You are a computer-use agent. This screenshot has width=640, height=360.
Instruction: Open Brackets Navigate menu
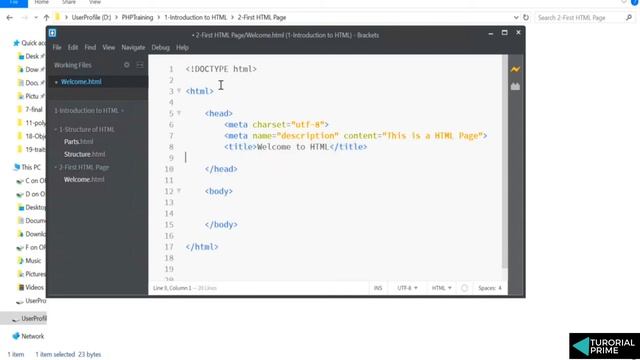click(x=133, y=47)
